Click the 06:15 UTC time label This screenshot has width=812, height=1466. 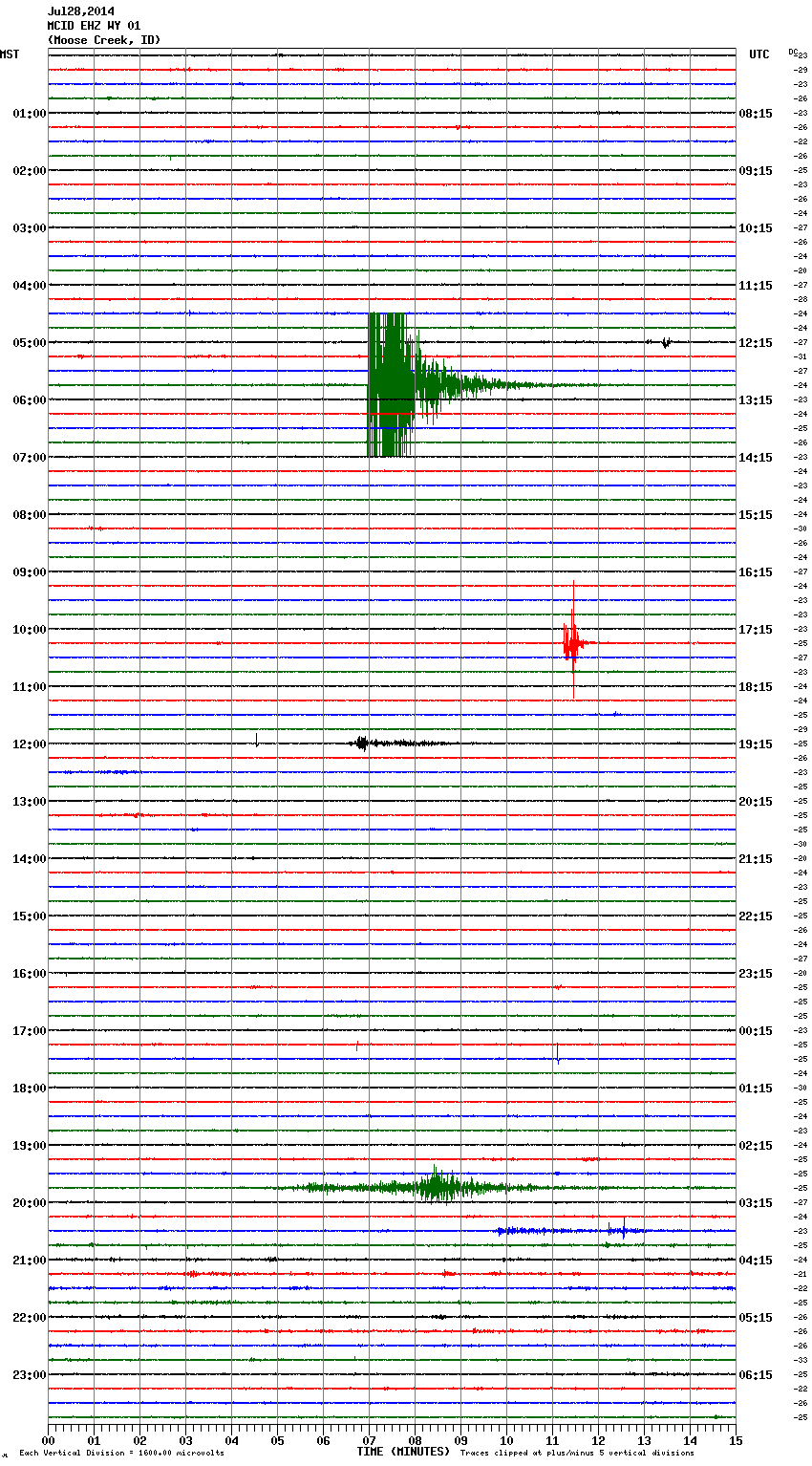pos(756,1375)
